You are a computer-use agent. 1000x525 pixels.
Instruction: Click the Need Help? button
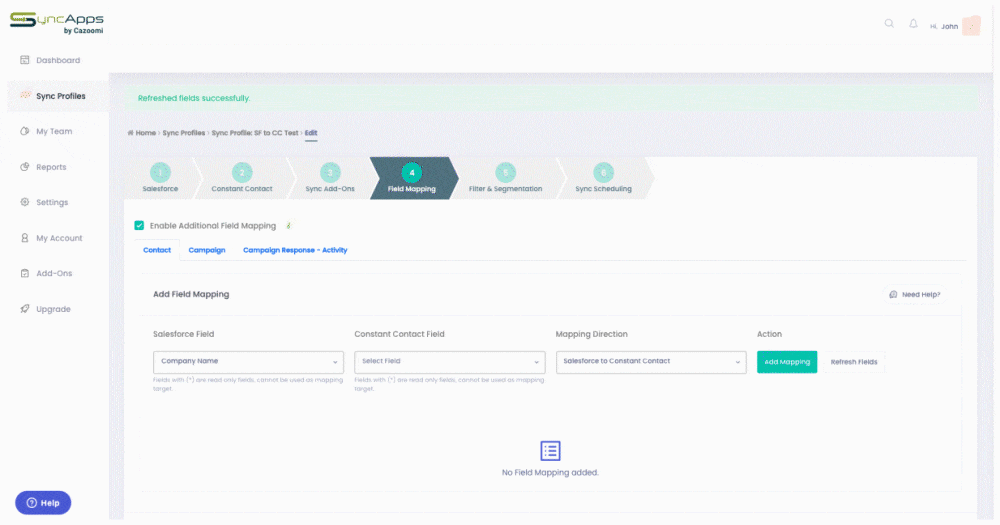(x=914, y=294)
